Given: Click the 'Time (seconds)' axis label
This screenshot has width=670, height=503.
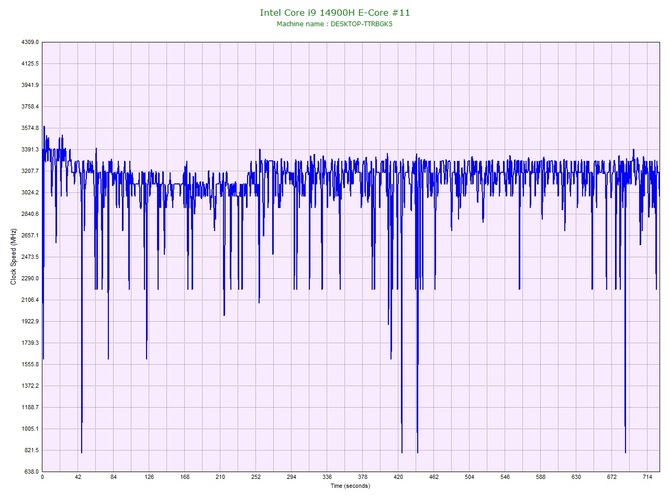Looking at the screenshot, I should click(x=350, y=486).
